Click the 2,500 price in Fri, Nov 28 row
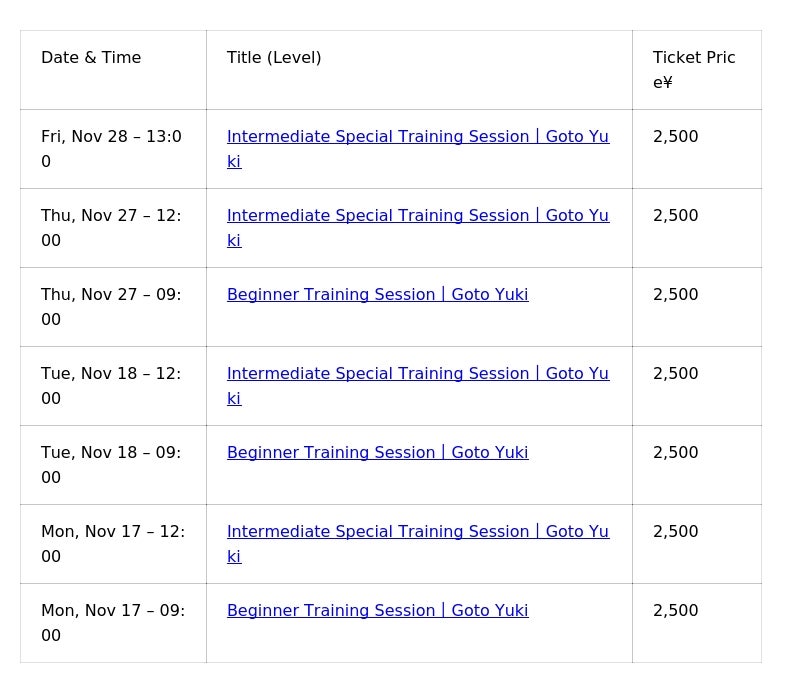The width and height of the screenshot is (800, 693). tap(676, 137)
